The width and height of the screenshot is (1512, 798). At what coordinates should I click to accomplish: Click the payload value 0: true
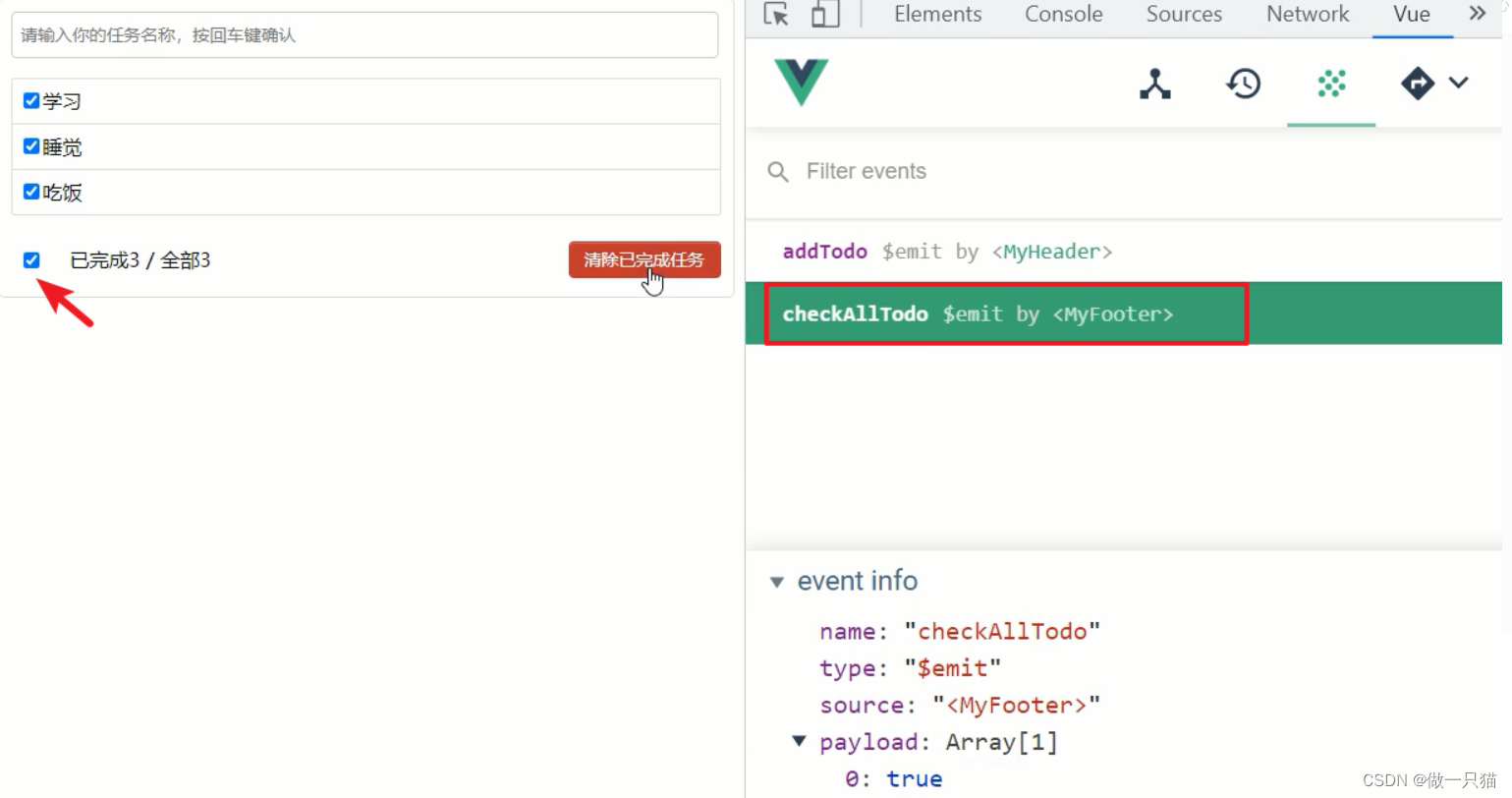894,778
